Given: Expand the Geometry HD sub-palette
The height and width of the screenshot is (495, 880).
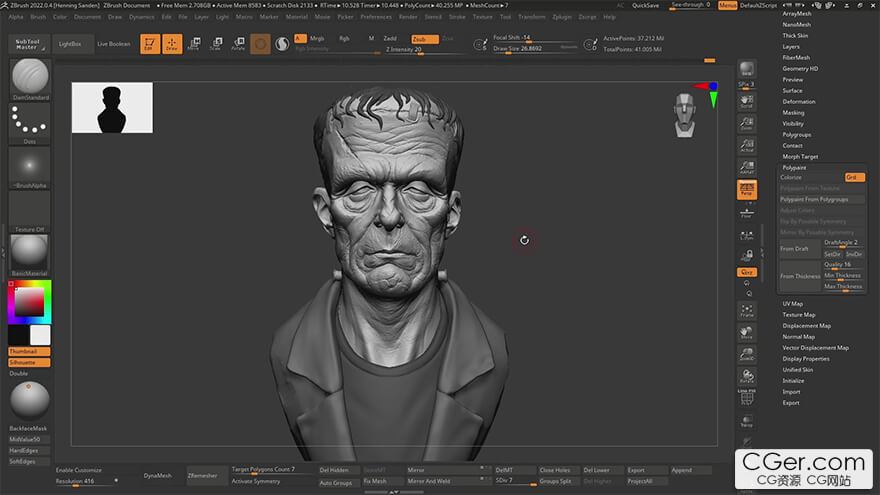Looking at the screenshot, I should pos(800,68).
